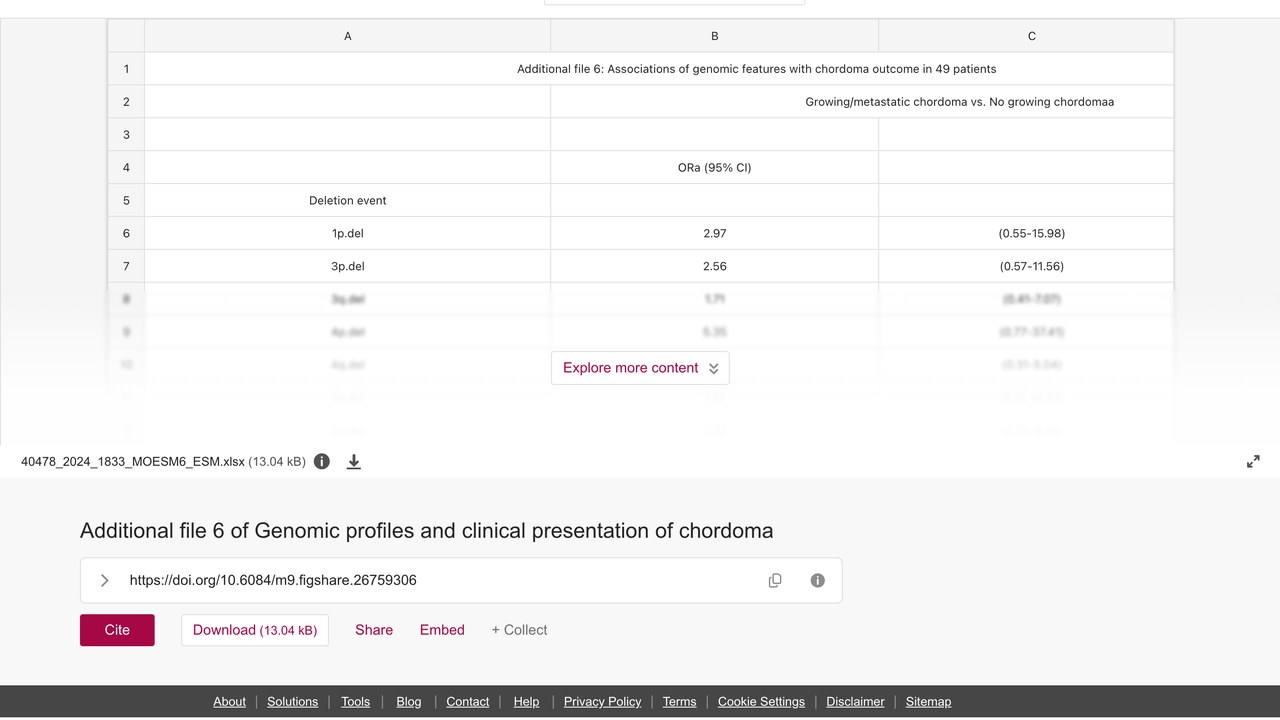Image resolution: width=1280 pixels, height=720 pixels.
Task: Open the Privacy Policy footer link
Action: click(603, 702)
